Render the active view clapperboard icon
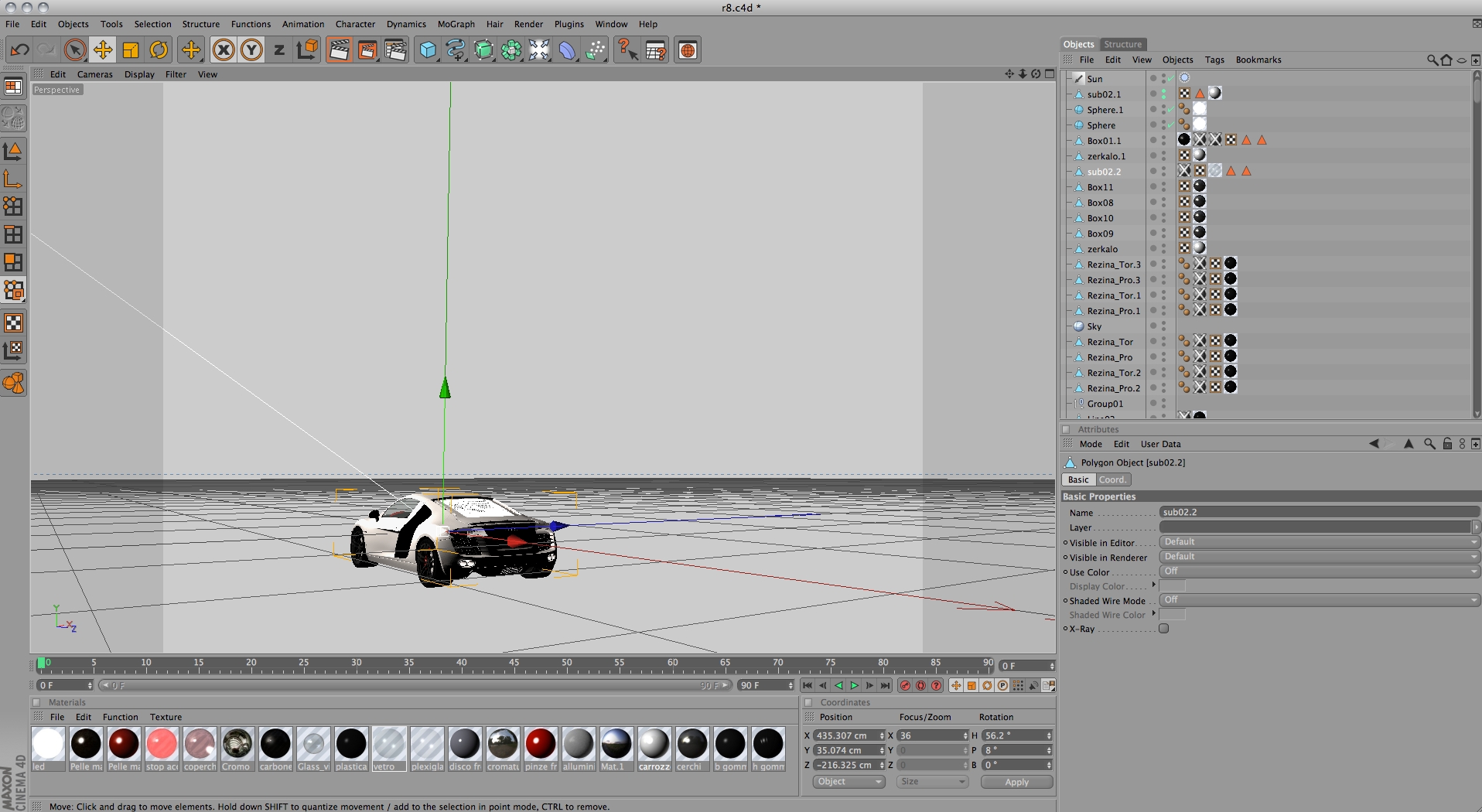Viewport: 1482px width, 812px height. (339, 50)
